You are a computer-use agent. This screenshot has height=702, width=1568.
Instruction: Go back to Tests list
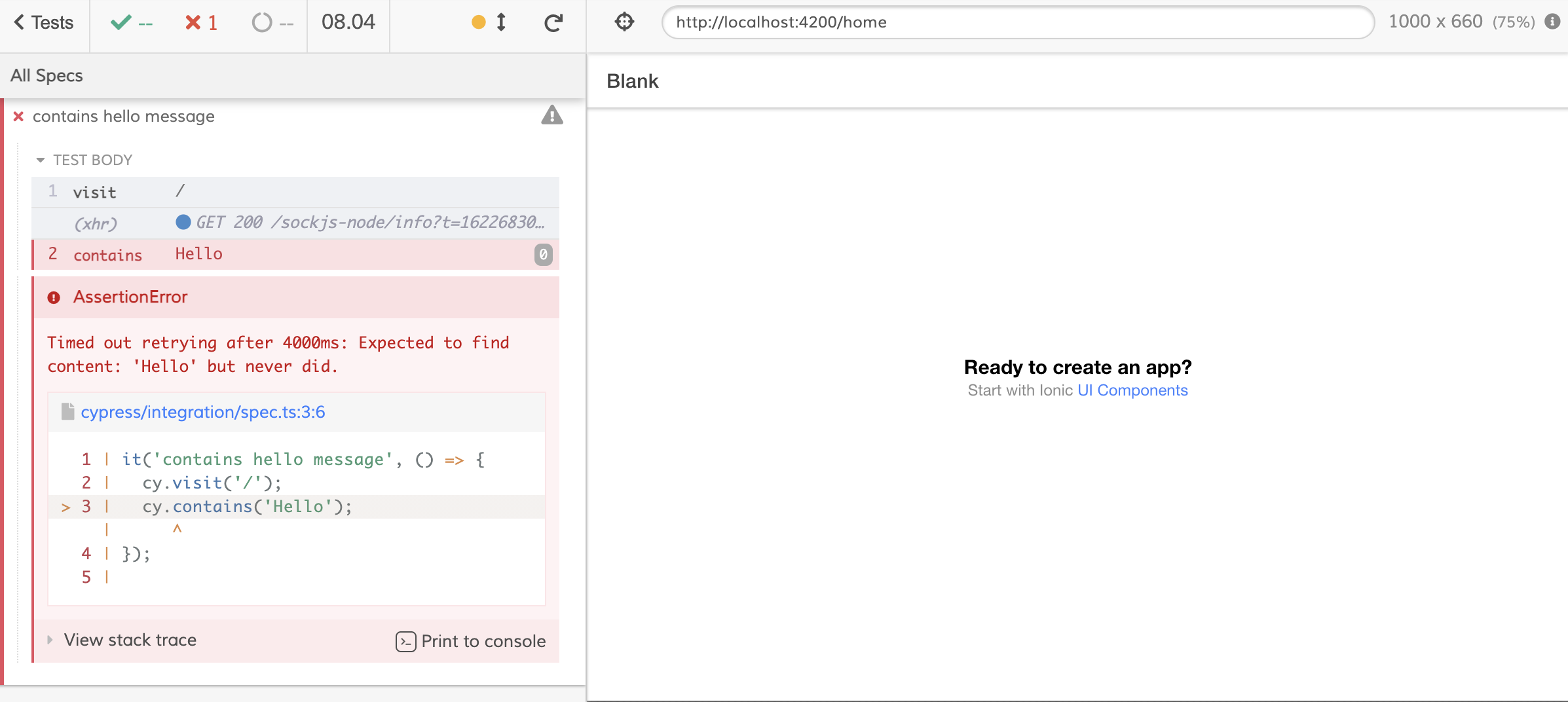tap(44, 22)
